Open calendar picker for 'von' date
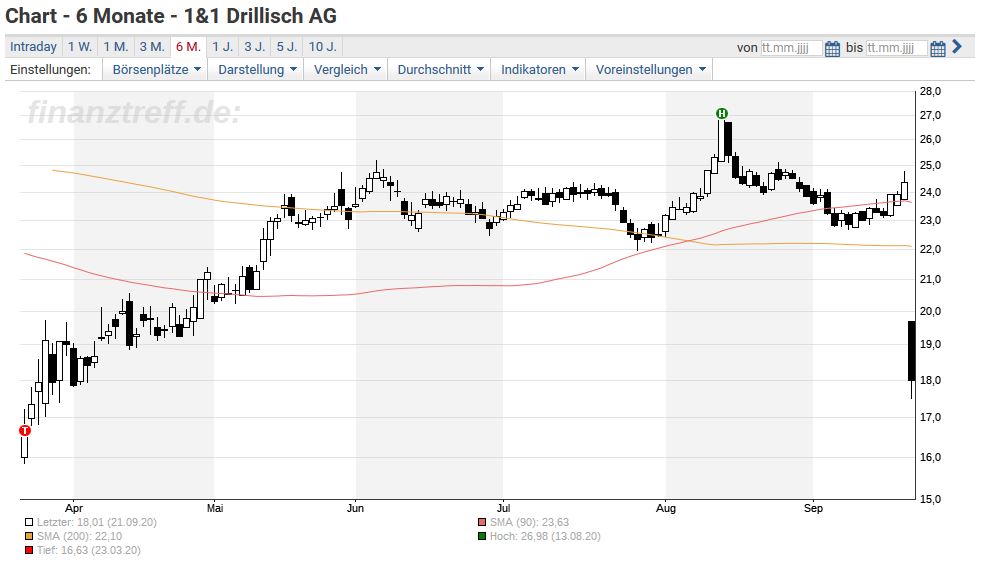The width and height of the screenshot is (984, 565). point(832,48)
